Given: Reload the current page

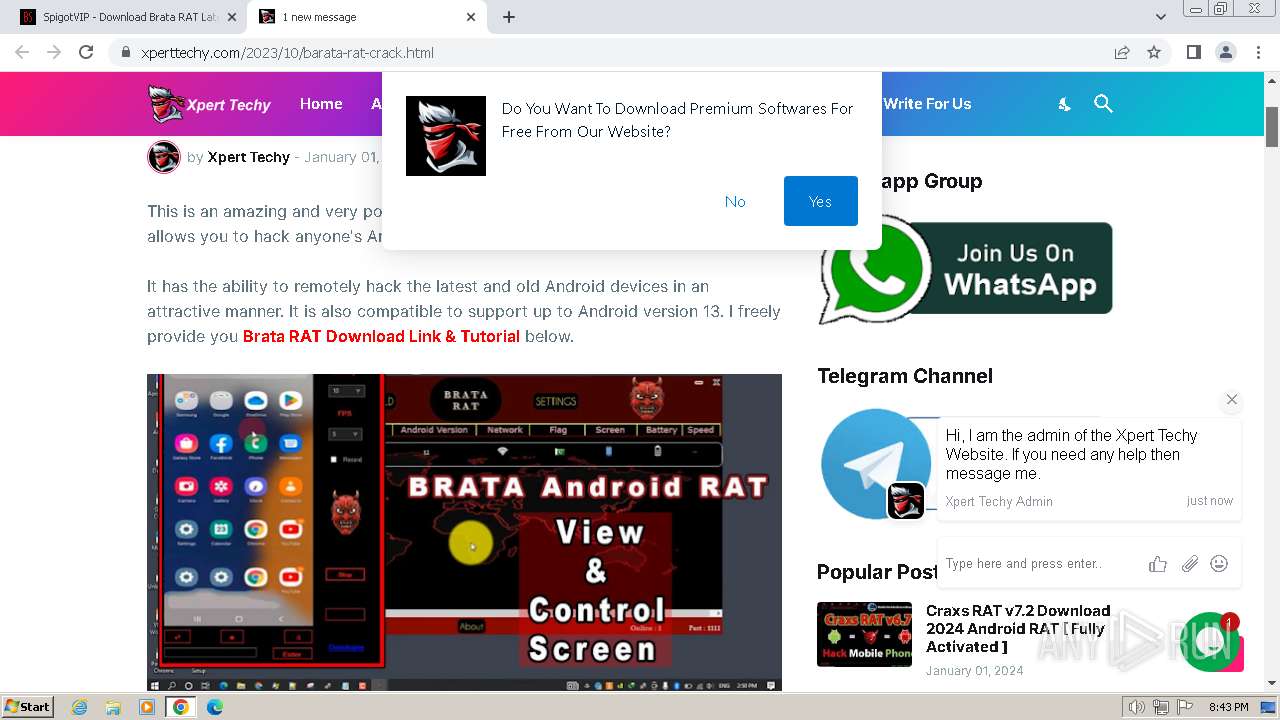Looking at the screenshot, I should [86, 52].
